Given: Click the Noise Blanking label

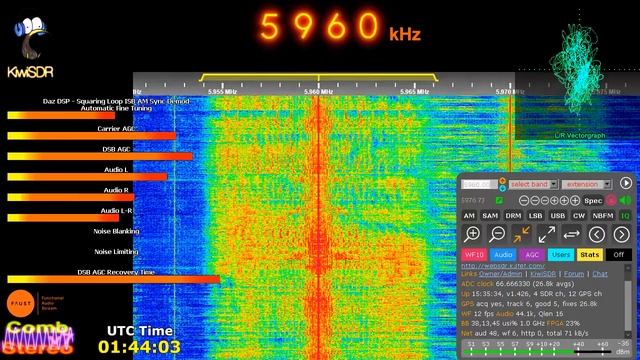Looking at the screenshot, I should [x=116, y=231].
